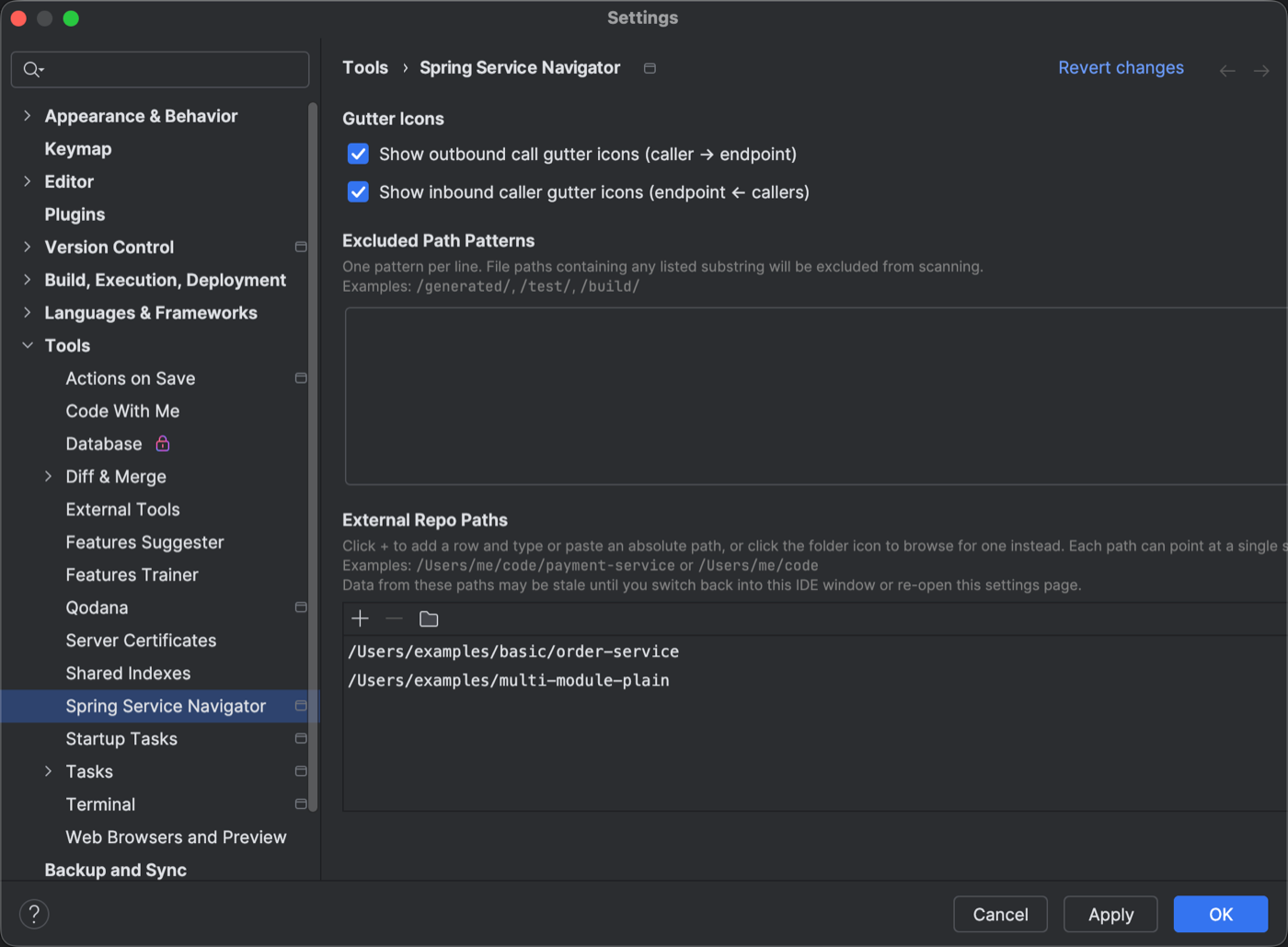Click project-level icon beside Startup Tasks
Viewport: 1288px width, 947px height.
pyautogui.click(x=301, y=738)
